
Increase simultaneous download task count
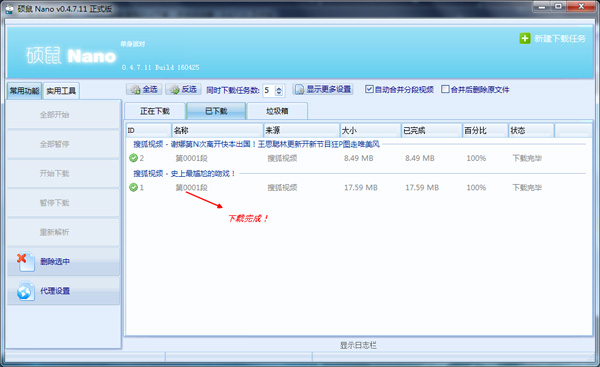(279, 88)
